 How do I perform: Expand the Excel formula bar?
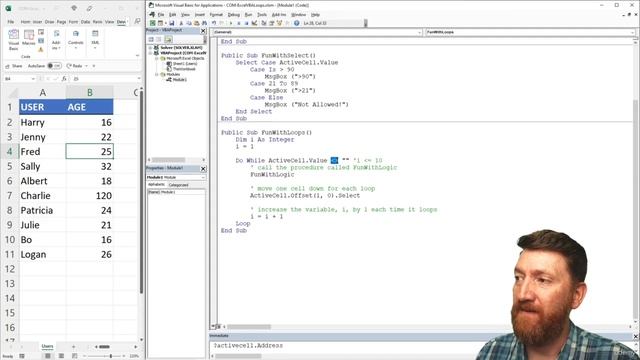(x=139, y=79)
